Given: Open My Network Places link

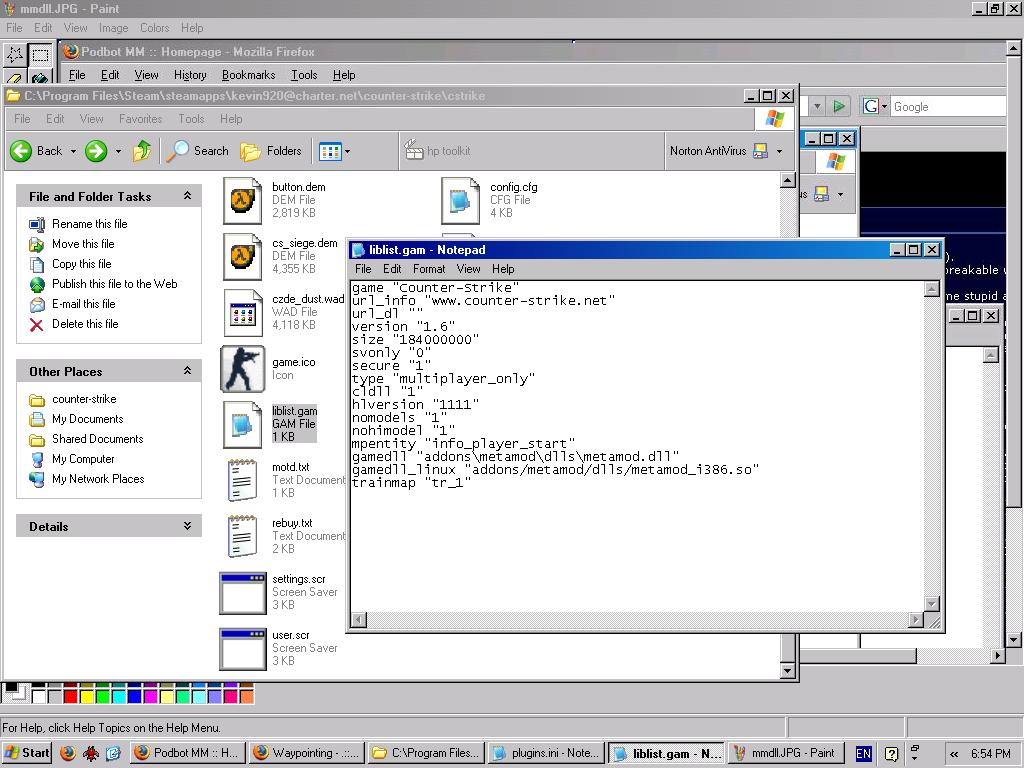Looking at the screenshot, I should (98, 479).
